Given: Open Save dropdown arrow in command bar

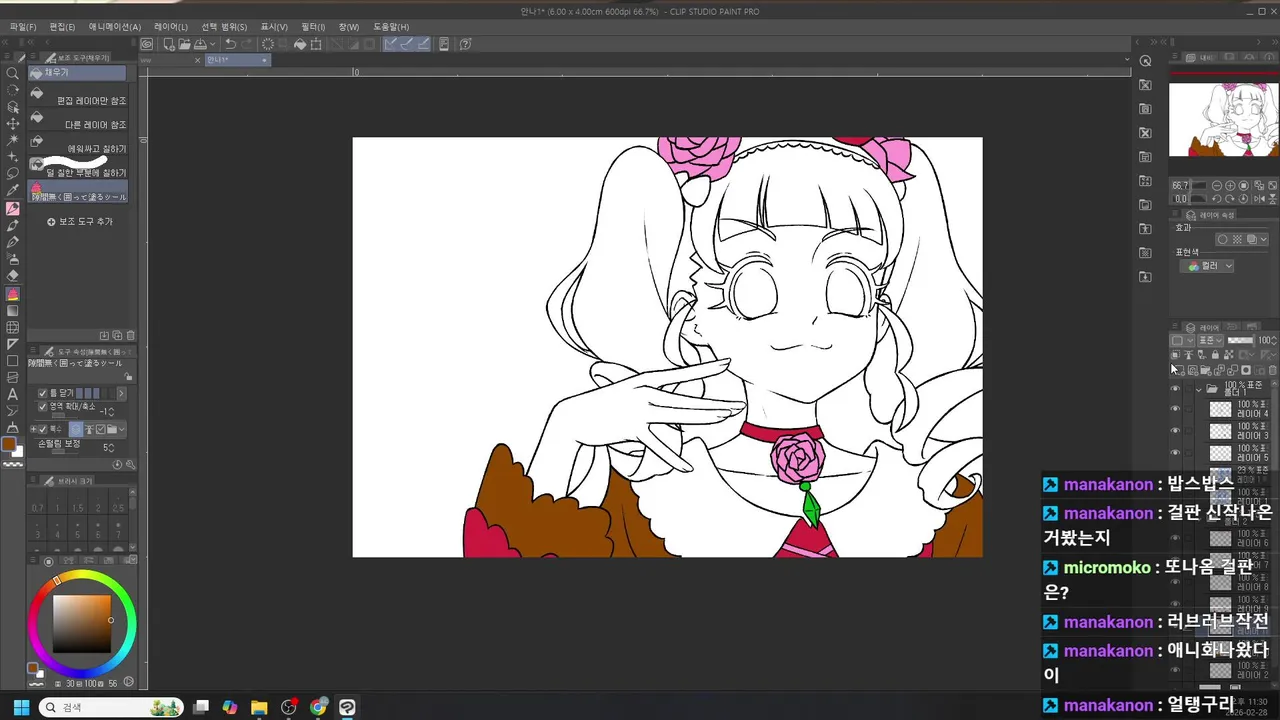Looking at the screenshot, I should click(213, 44).
